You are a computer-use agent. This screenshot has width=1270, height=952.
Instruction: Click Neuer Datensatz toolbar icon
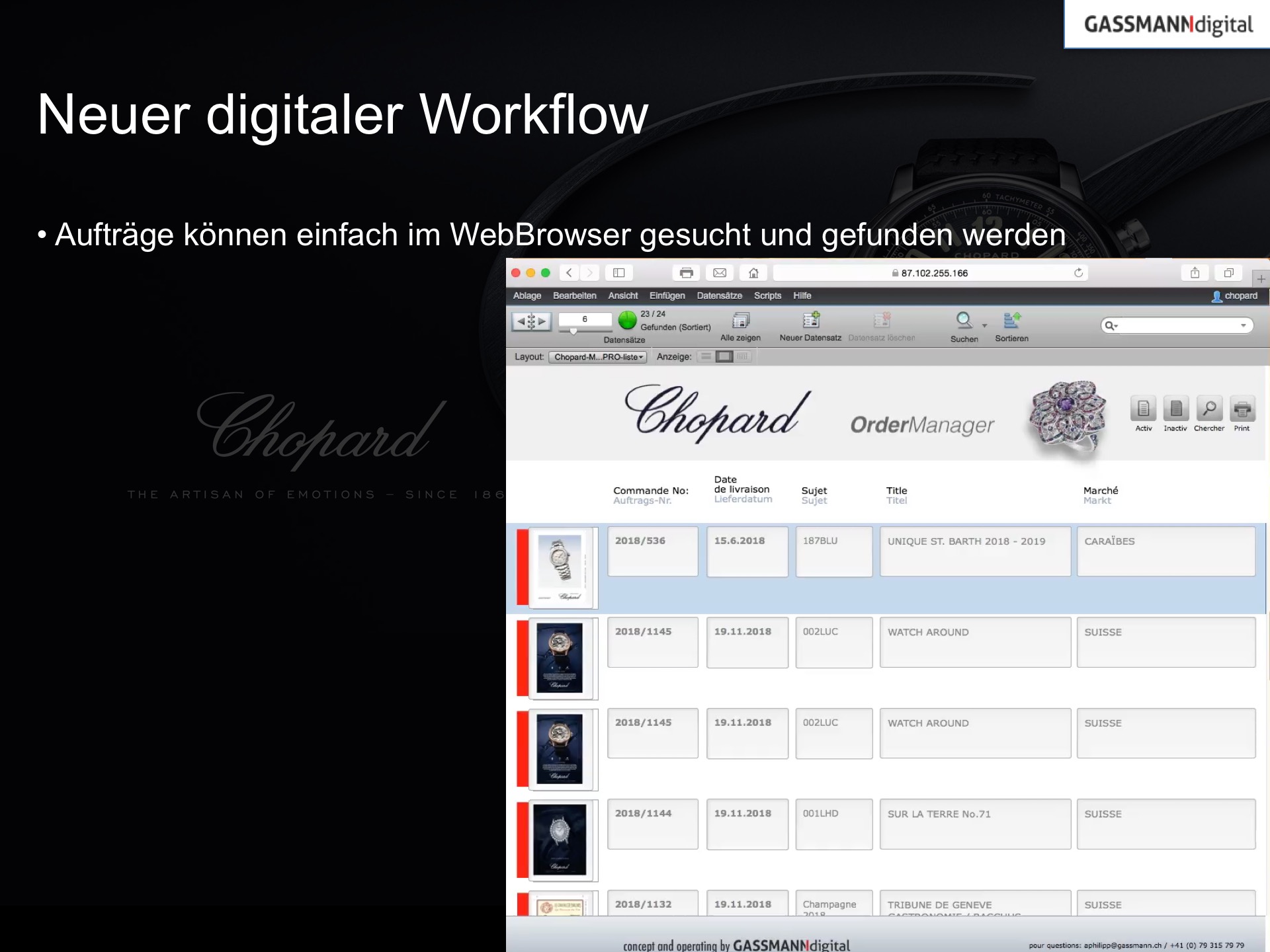(810, 321)
